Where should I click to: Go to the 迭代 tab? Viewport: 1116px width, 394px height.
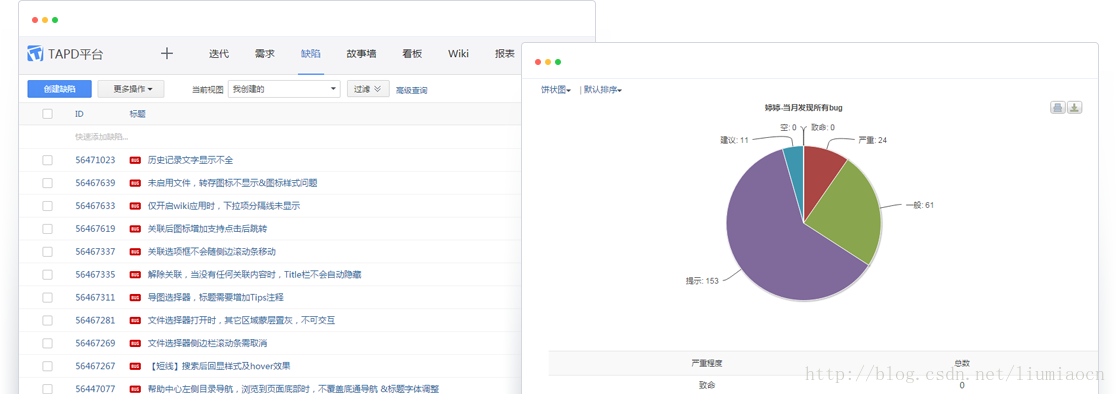(219, 54)
